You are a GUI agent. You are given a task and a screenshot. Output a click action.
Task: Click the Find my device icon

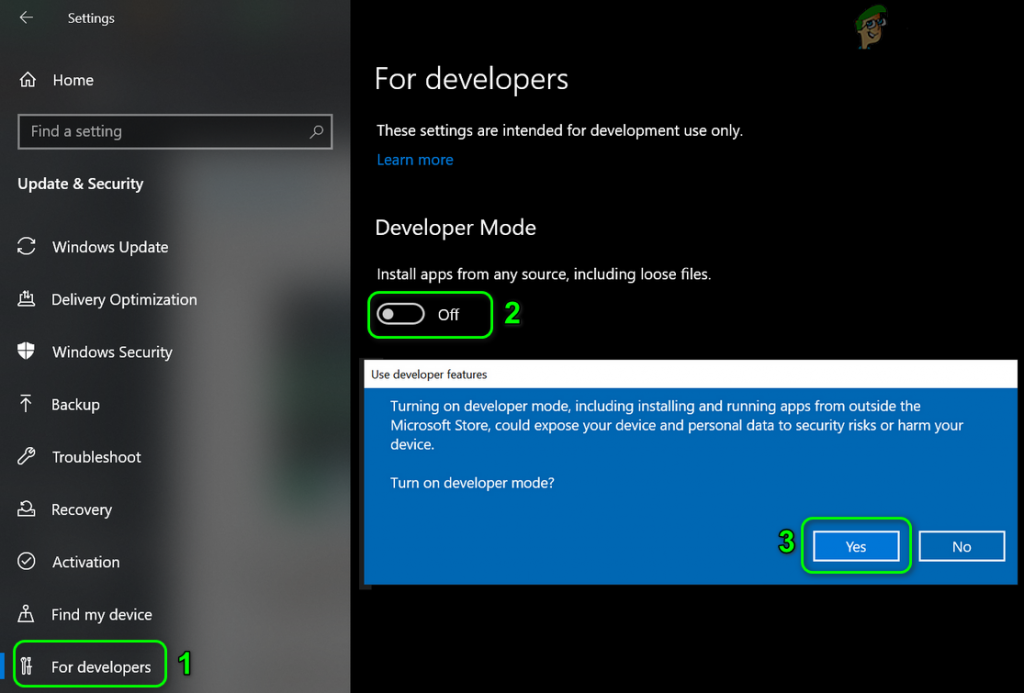pyautogui.click(x=26, y=614)
